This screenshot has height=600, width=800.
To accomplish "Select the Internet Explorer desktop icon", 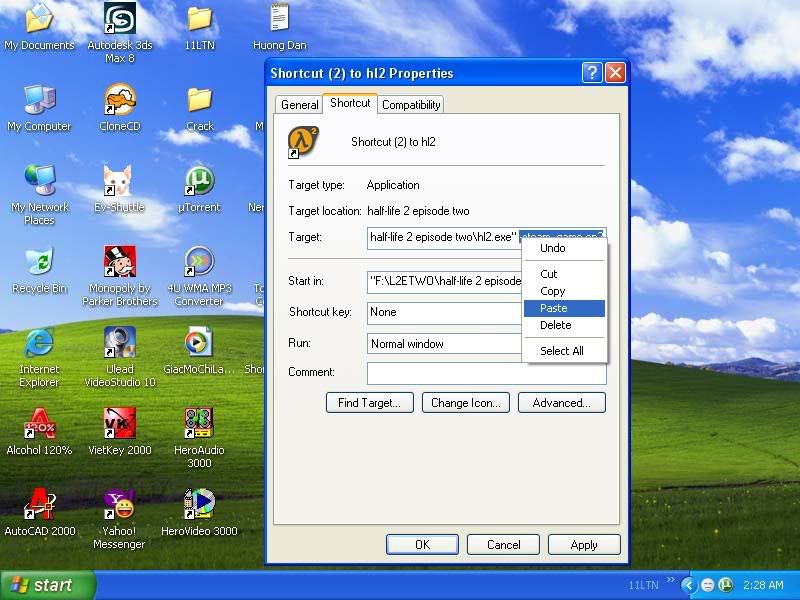I will tap(39, 357).
